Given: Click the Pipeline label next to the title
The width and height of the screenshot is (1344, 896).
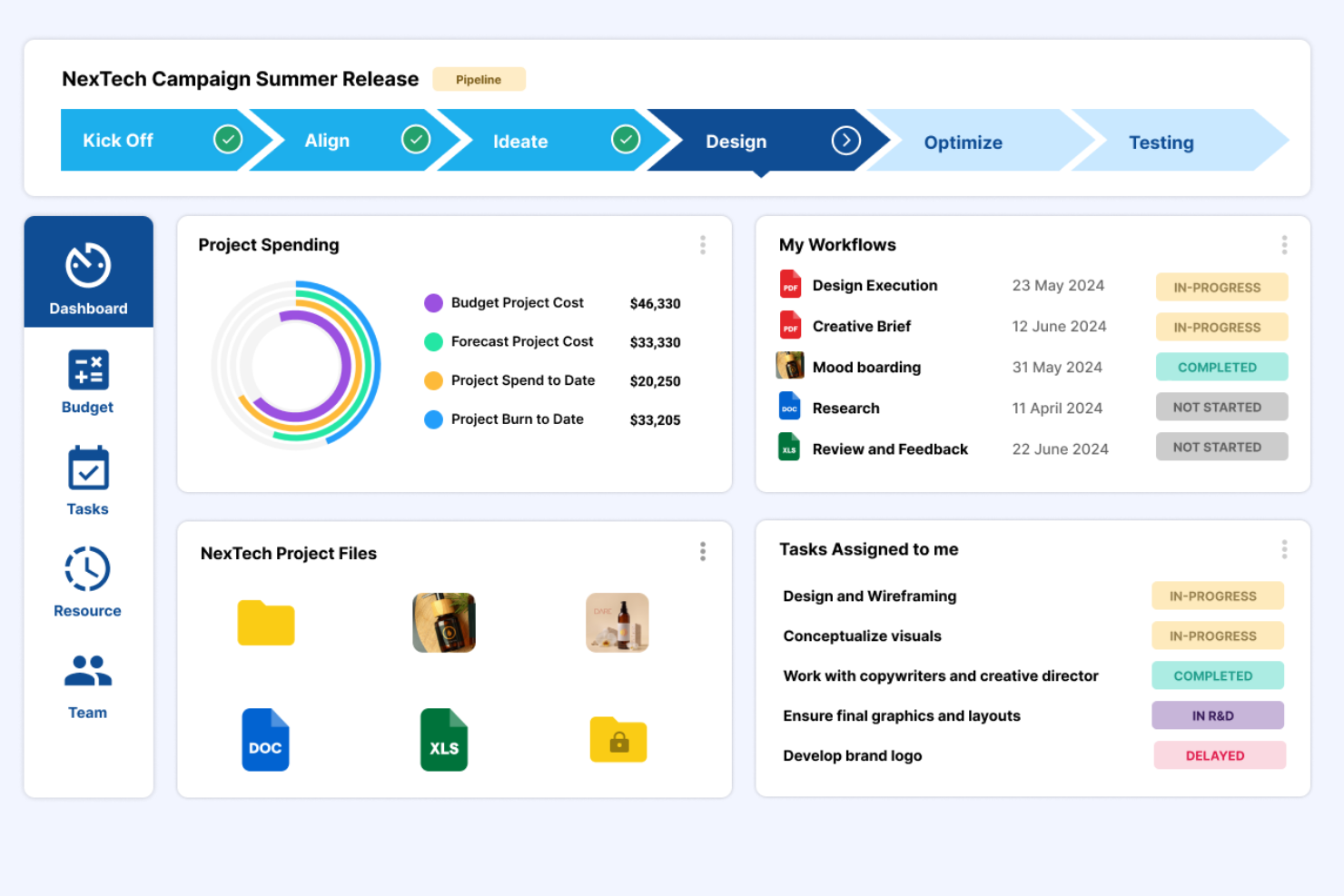Looking at the screenshot, I should [479, 79].
